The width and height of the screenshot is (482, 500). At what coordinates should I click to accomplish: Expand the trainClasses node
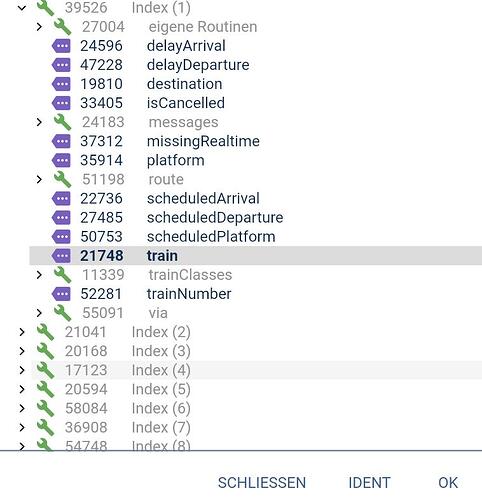pyautogui.click(x=39, y=275)
